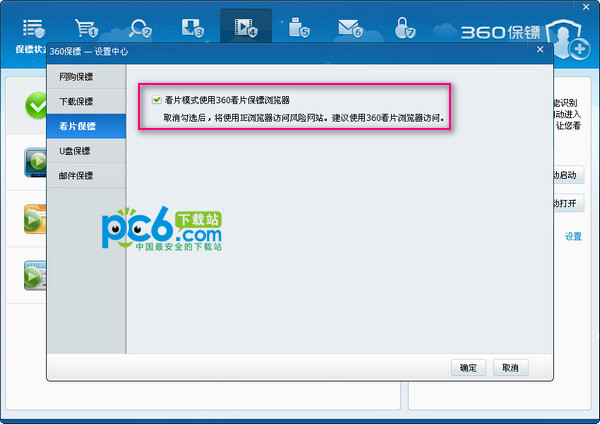600x424 pixels.
Task: Select the privacy lock icon numbered 7
Action: pos(404,28)
